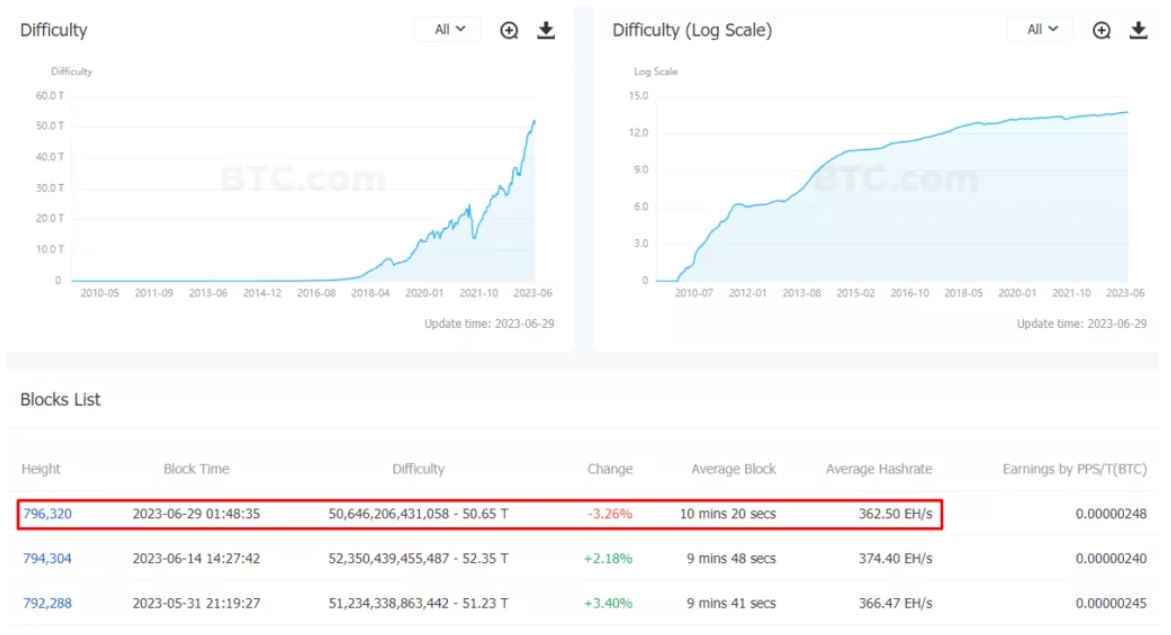This screenshot has height=635, width=1171.
Task: Click the Change column header
Action: [610, 469]
